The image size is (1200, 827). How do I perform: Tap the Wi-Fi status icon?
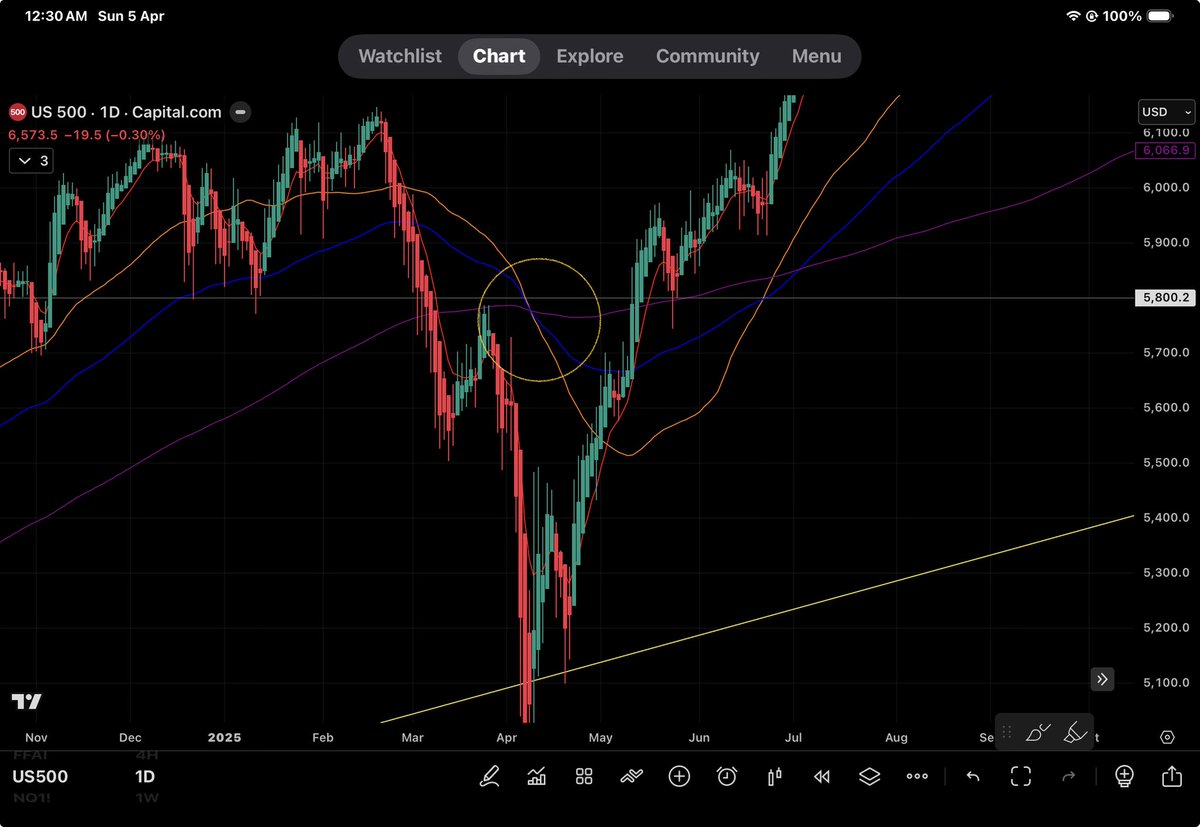pos(1074,16)
